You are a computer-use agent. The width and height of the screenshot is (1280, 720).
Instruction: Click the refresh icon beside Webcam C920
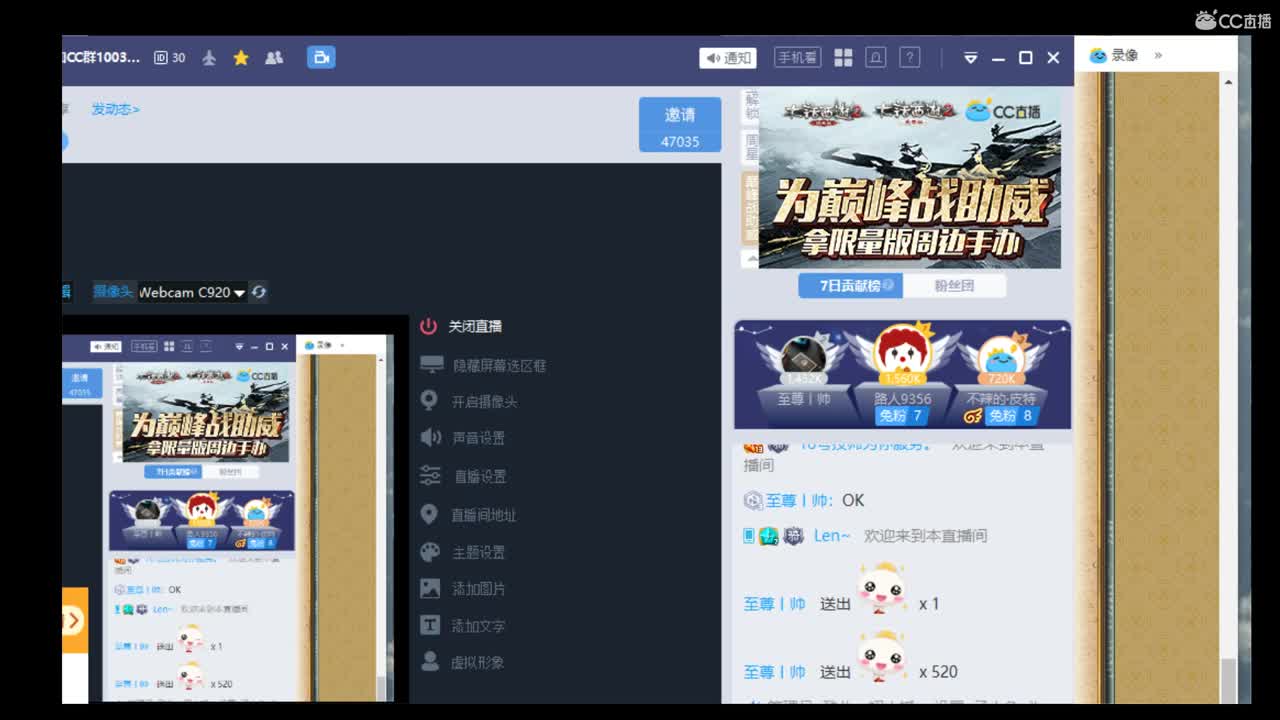coord(259,292)
